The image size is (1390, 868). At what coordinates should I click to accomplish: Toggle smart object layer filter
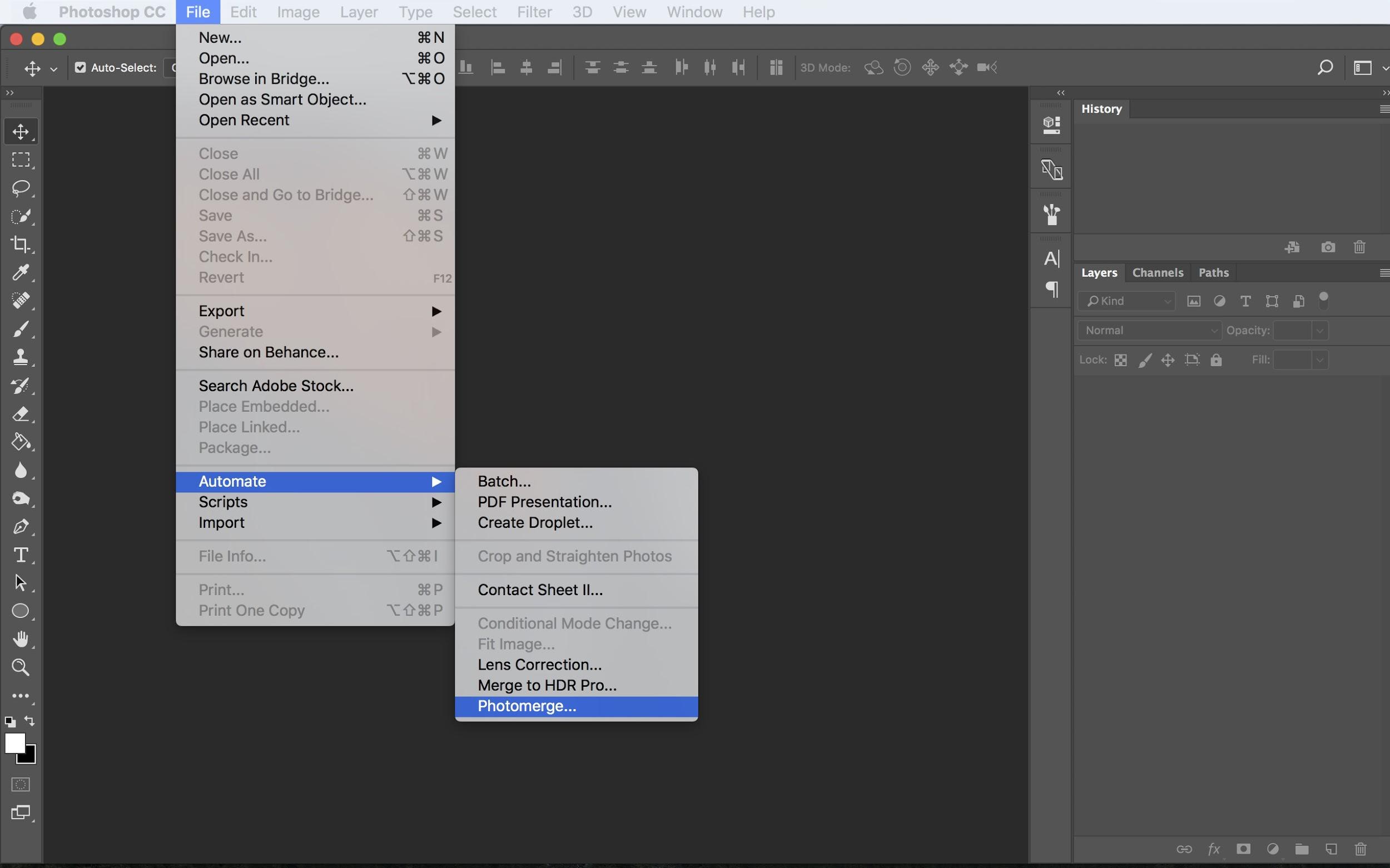coord(1298,301)
